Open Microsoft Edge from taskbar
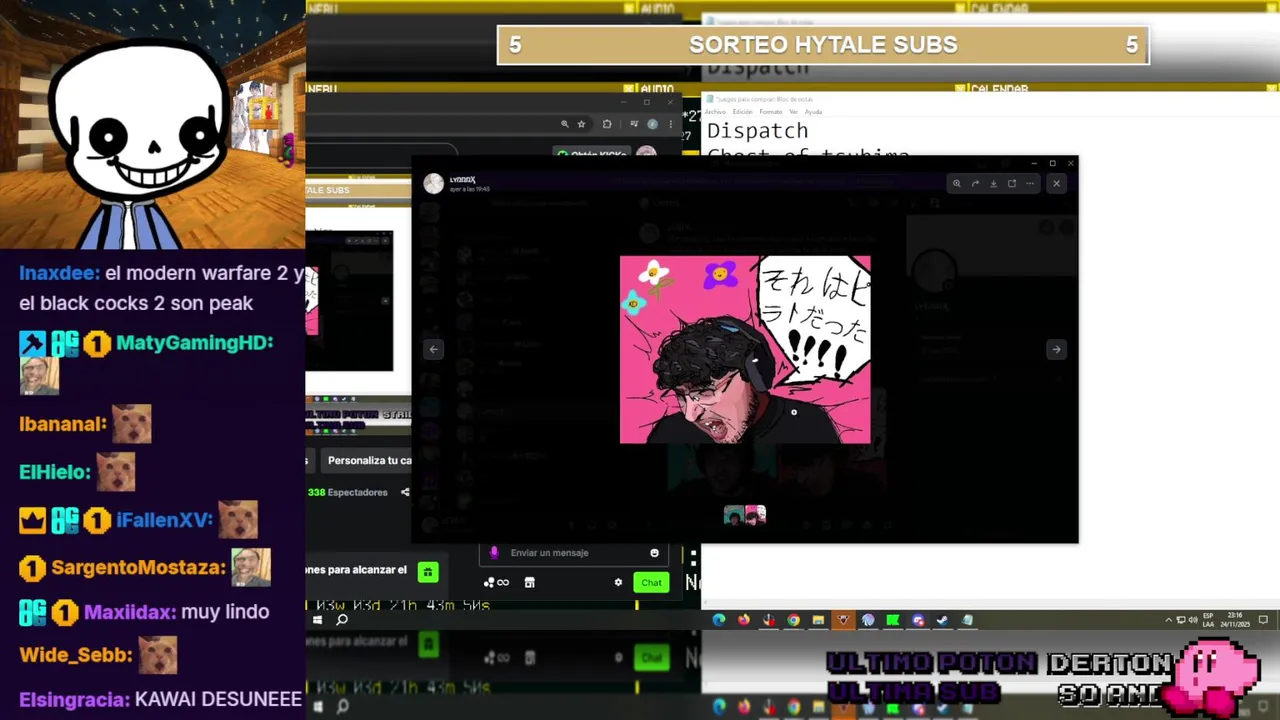The image size is (1280, 720). [719, 620]
